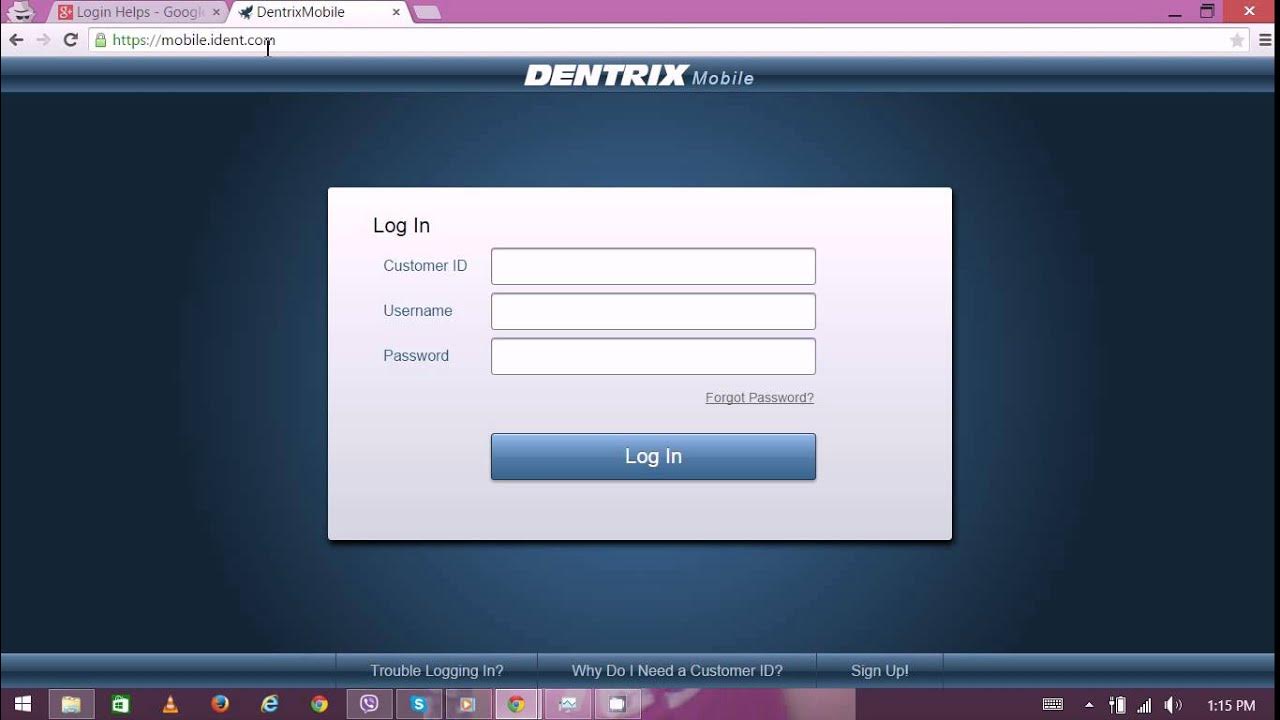
Task: Show hidden system tray icons
Action: (1089, 705)
